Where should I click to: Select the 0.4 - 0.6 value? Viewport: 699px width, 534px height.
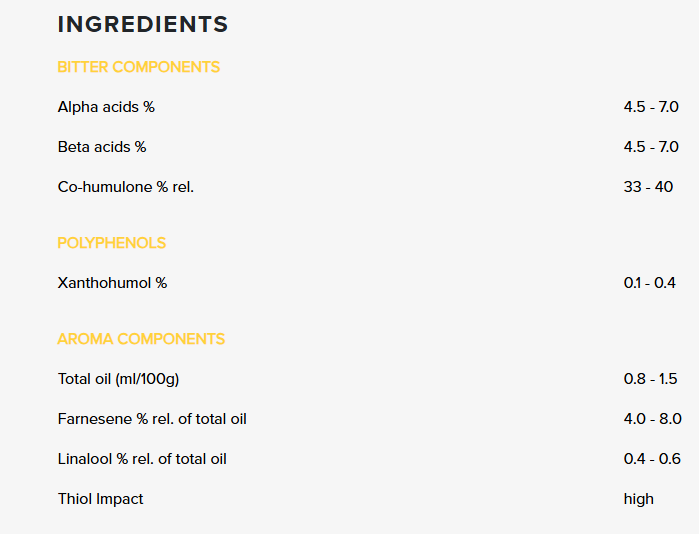[x=652, y=459]
